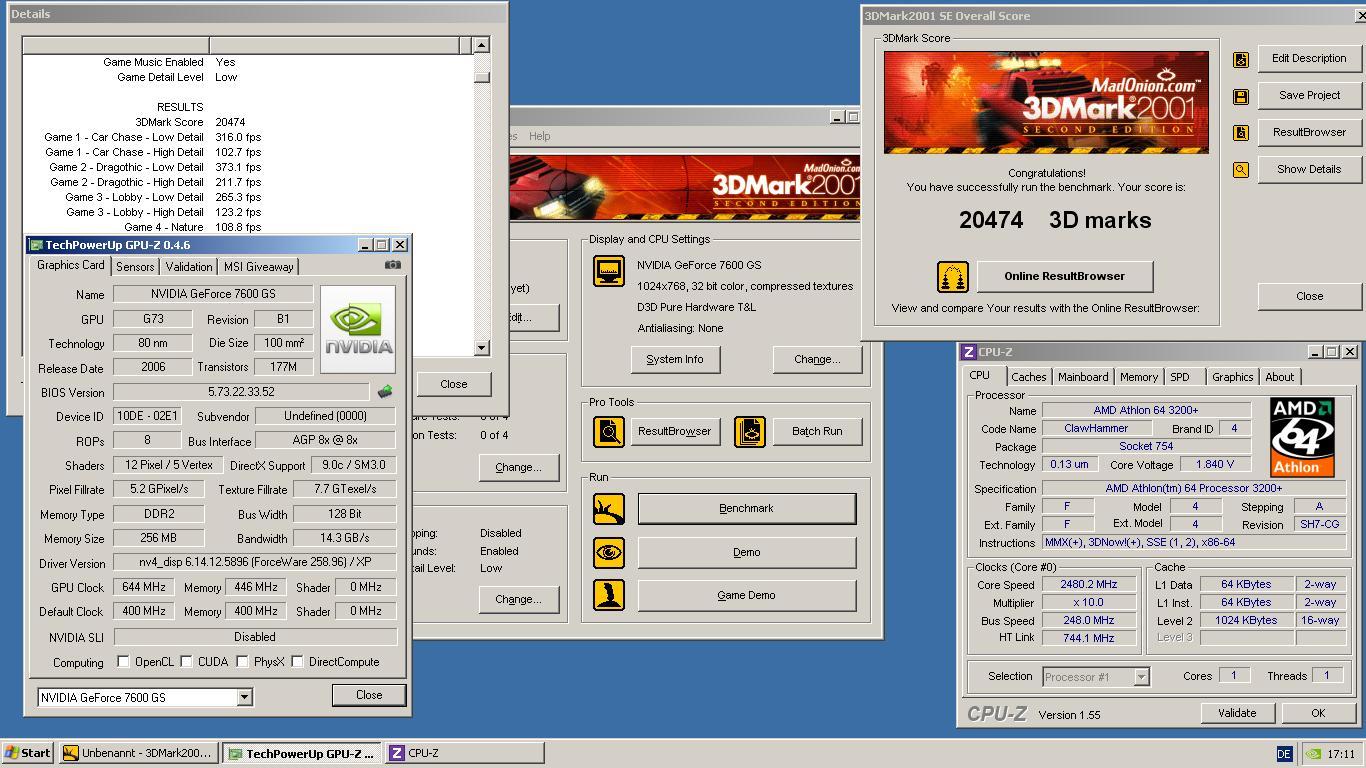Click the Display and CPU Settings monitor icon
Screen dimensions: 1366x768
tap(609, 271)
